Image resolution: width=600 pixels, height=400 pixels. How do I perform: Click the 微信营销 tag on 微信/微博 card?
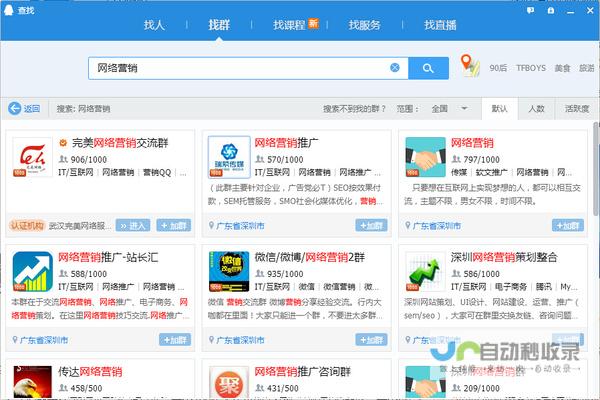pos(339,286)
